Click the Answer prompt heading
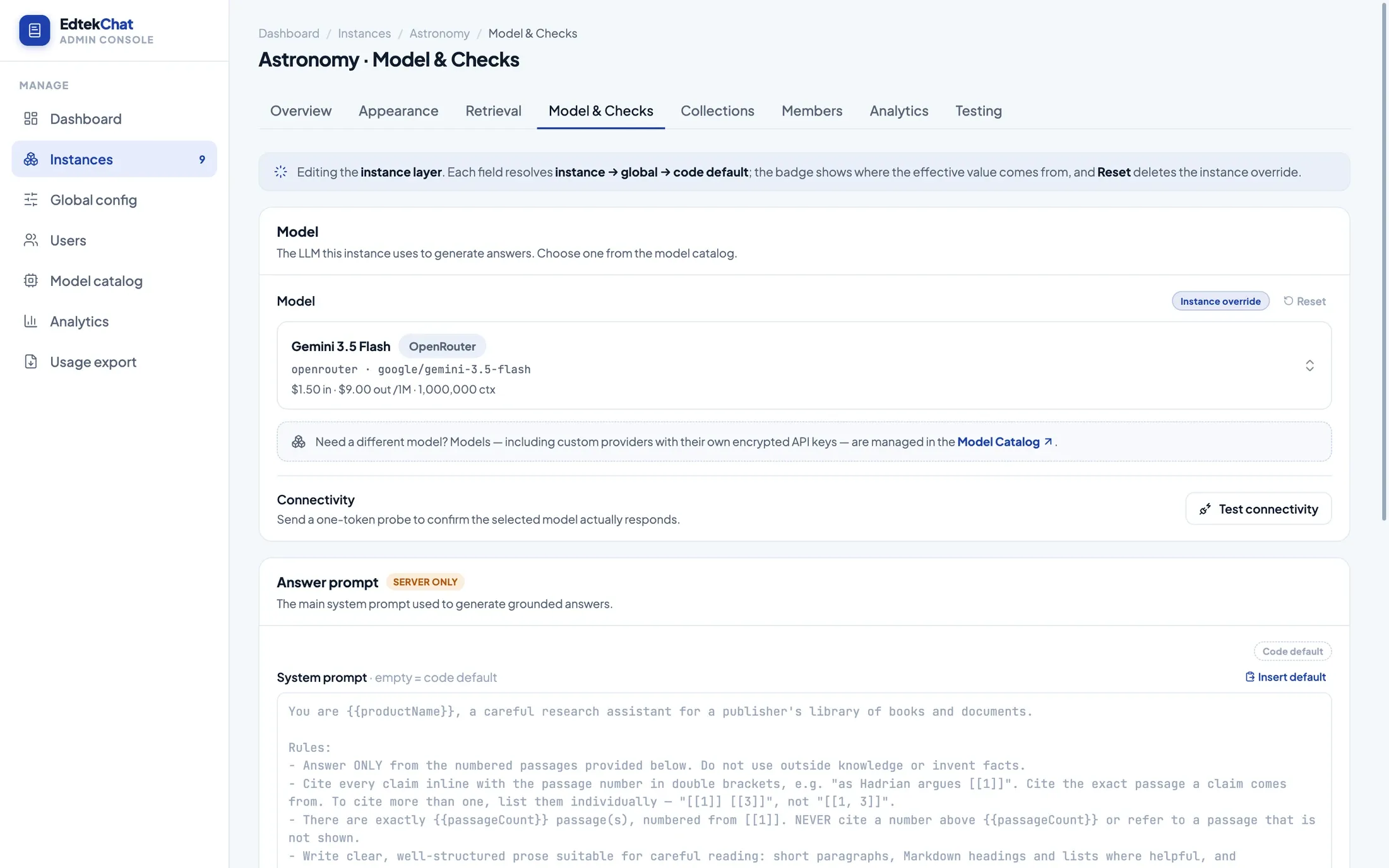Viewport: 1389px width, 868px height. (327, 582)
